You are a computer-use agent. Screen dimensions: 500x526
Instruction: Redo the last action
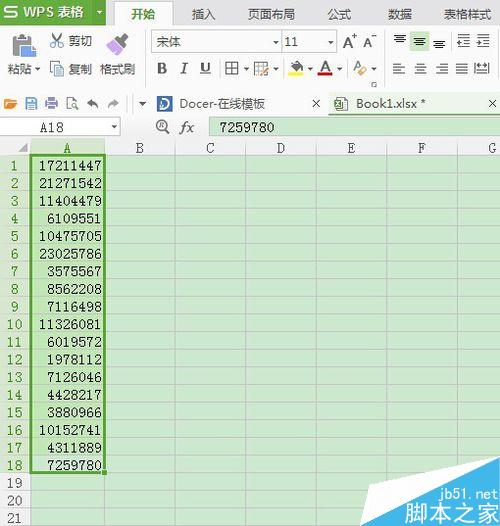point(113,104)
